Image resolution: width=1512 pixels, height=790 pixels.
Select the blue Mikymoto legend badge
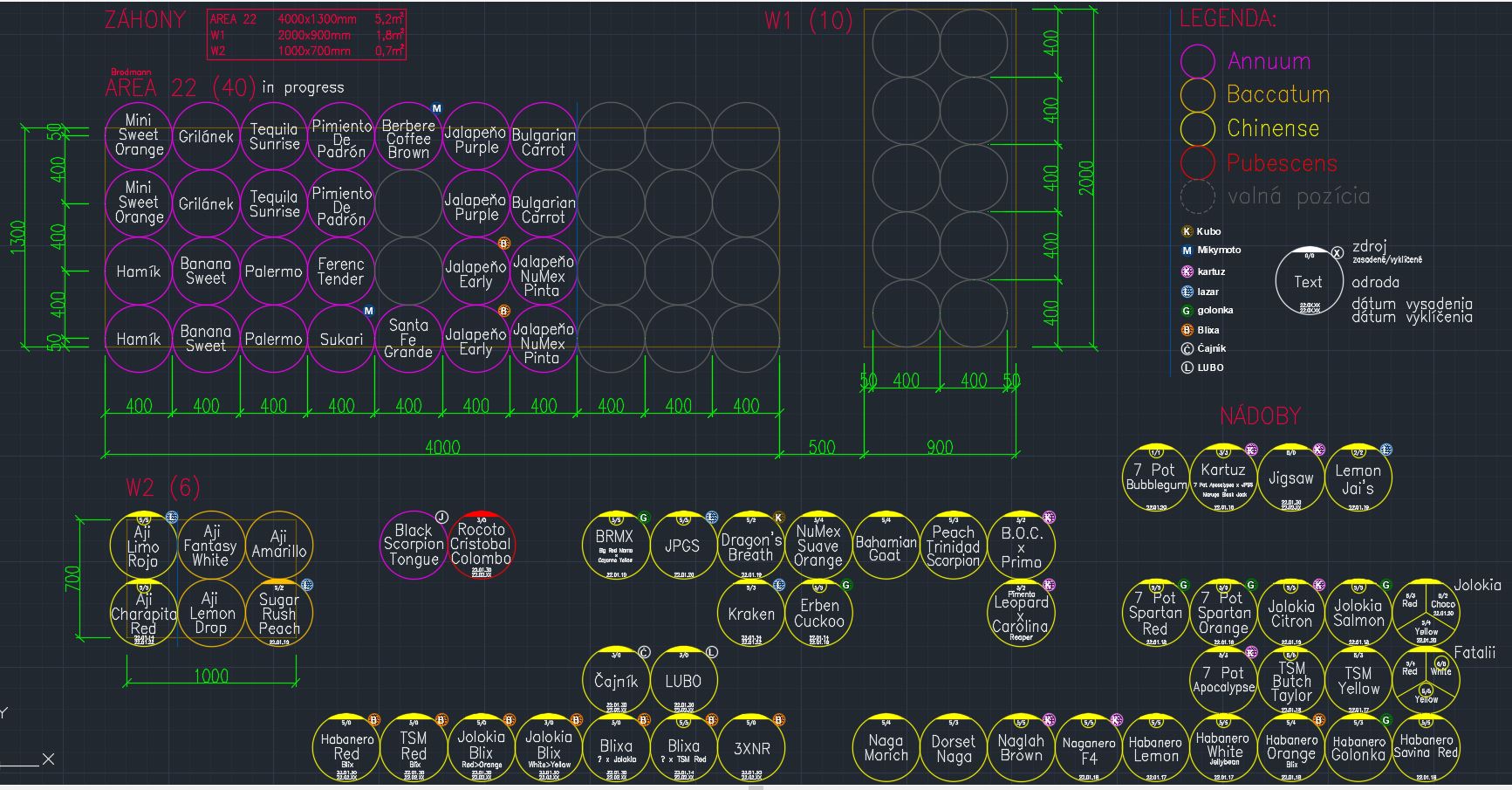tap(1187, 251)
